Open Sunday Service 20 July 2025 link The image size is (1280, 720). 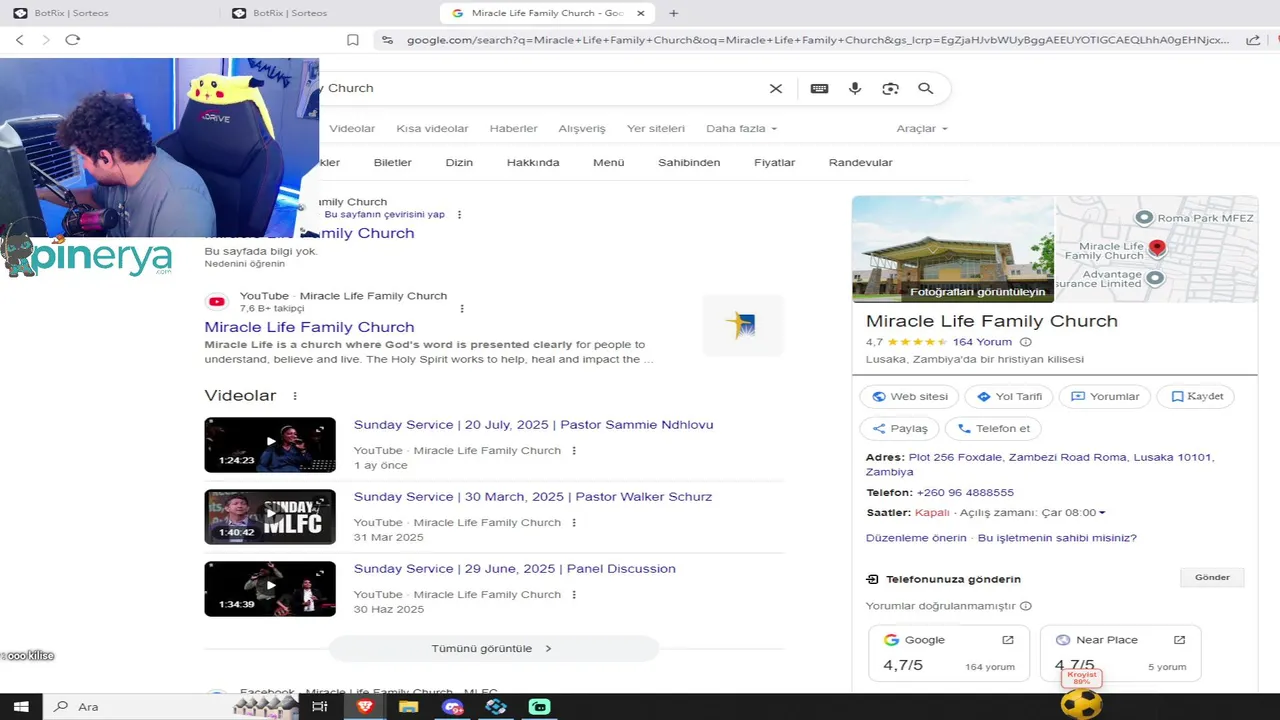click(x=533, y=425)
